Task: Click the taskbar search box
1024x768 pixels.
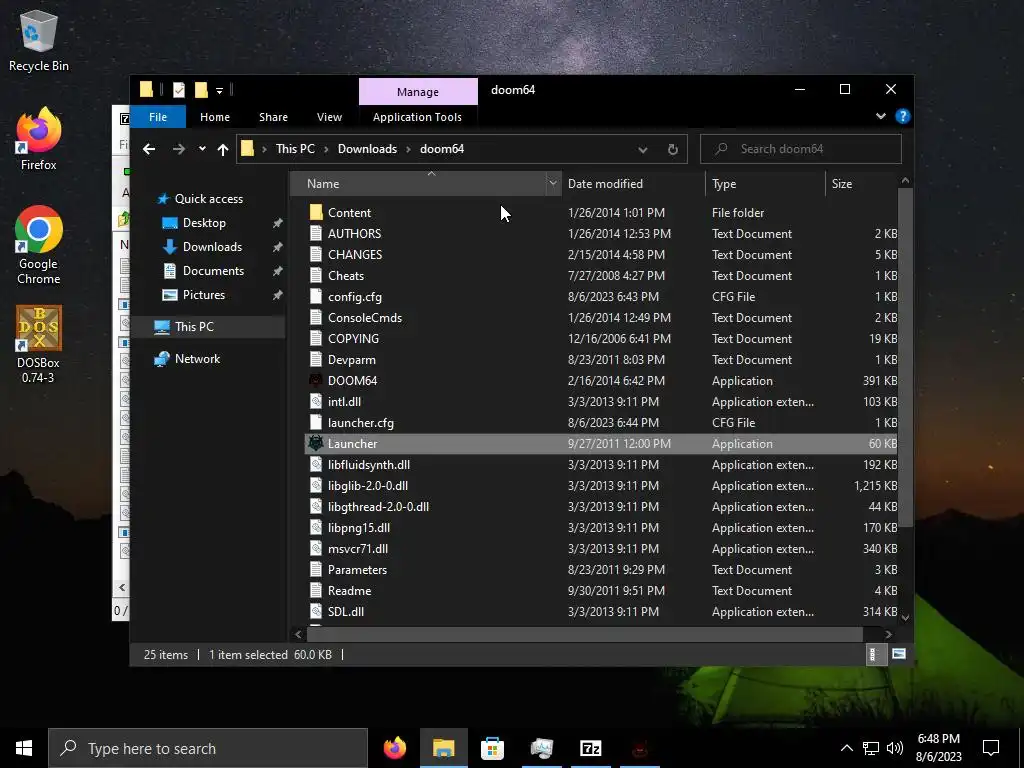Action: click(208, 748)
